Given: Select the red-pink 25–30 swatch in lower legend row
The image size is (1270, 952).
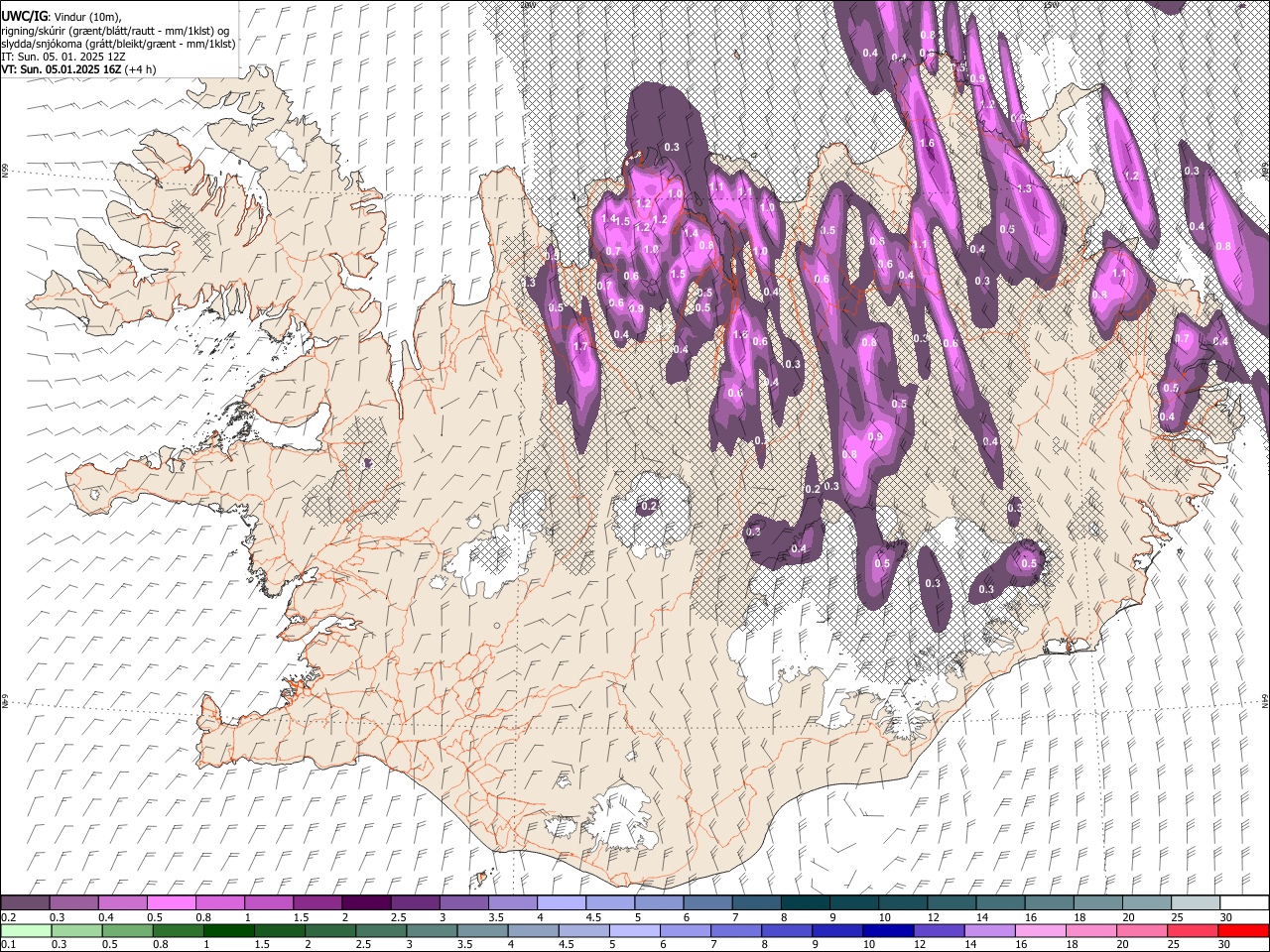Looking at the screenshot, I should 1191,930.
